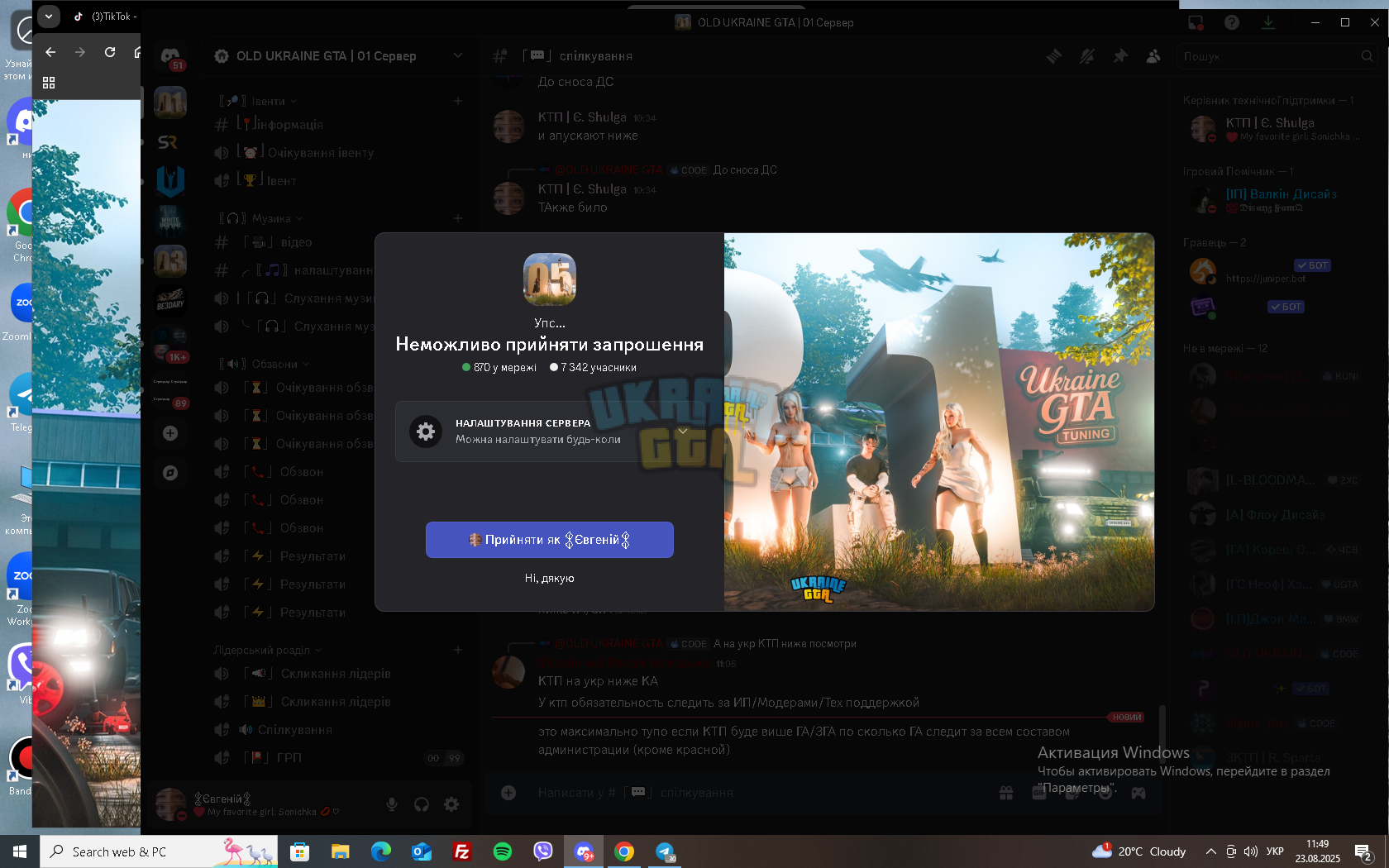Select the 01 server icon in the server list
This screenshot has width=1389, height=868.
(170, 103)
